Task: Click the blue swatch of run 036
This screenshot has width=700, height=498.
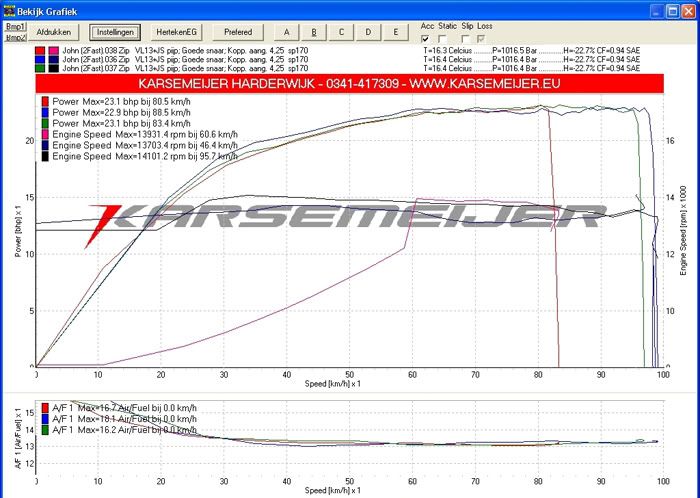Action: pyautogui.click(x=40, y=59)
